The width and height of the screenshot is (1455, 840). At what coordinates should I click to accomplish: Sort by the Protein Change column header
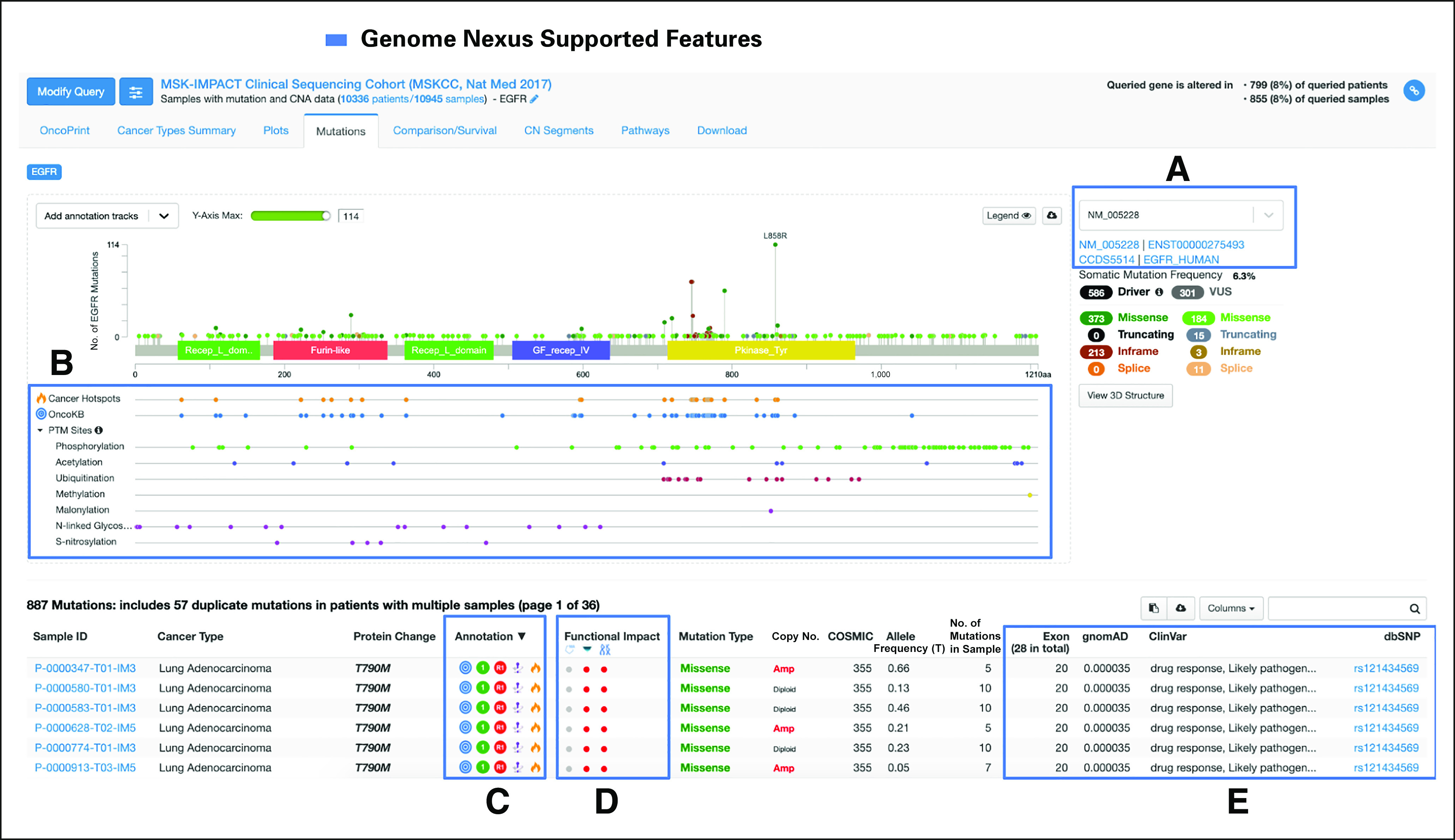[394, 636]
